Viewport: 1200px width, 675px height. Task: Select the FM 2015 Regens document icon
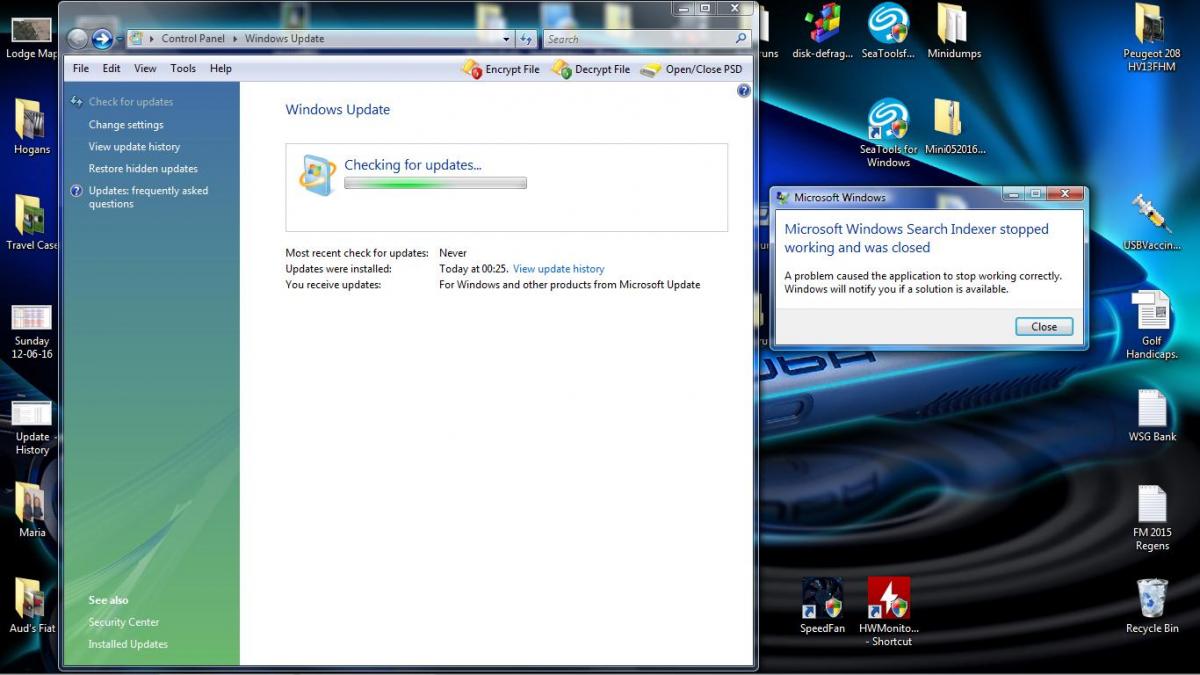point(1151,518)
